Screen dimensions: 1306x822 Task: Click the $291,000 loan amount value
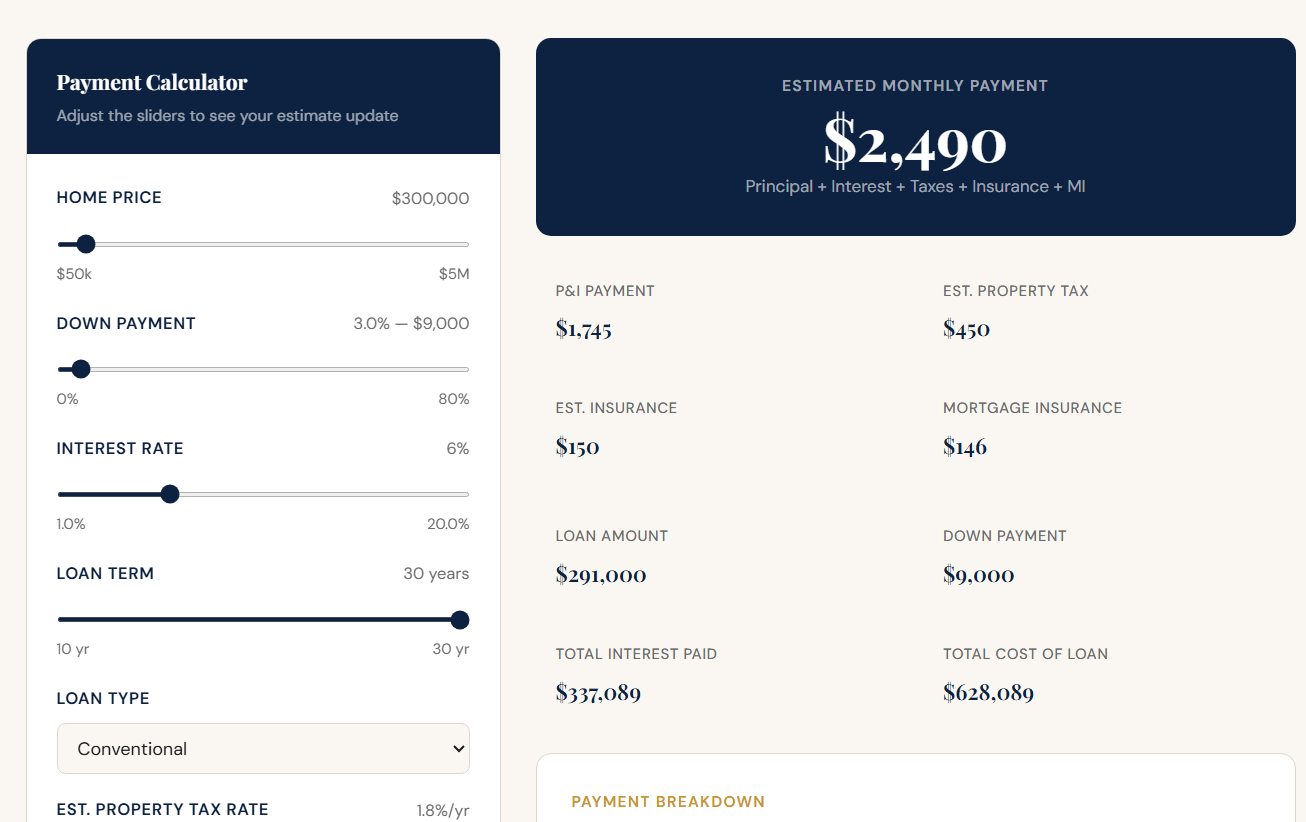coord(601,575)
